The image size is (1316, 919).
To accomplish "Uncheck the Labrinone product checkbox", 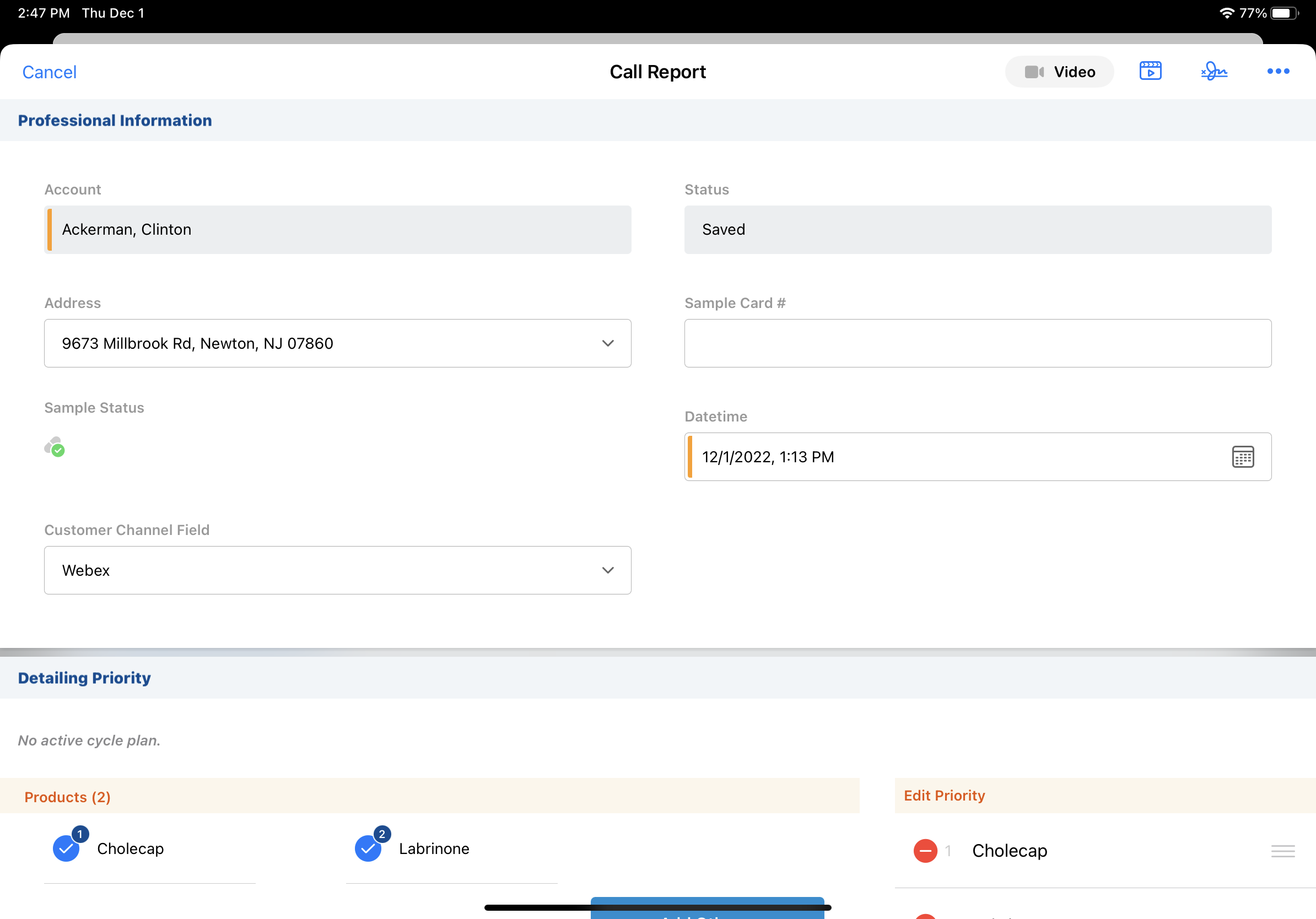I will tap(368, 848).
